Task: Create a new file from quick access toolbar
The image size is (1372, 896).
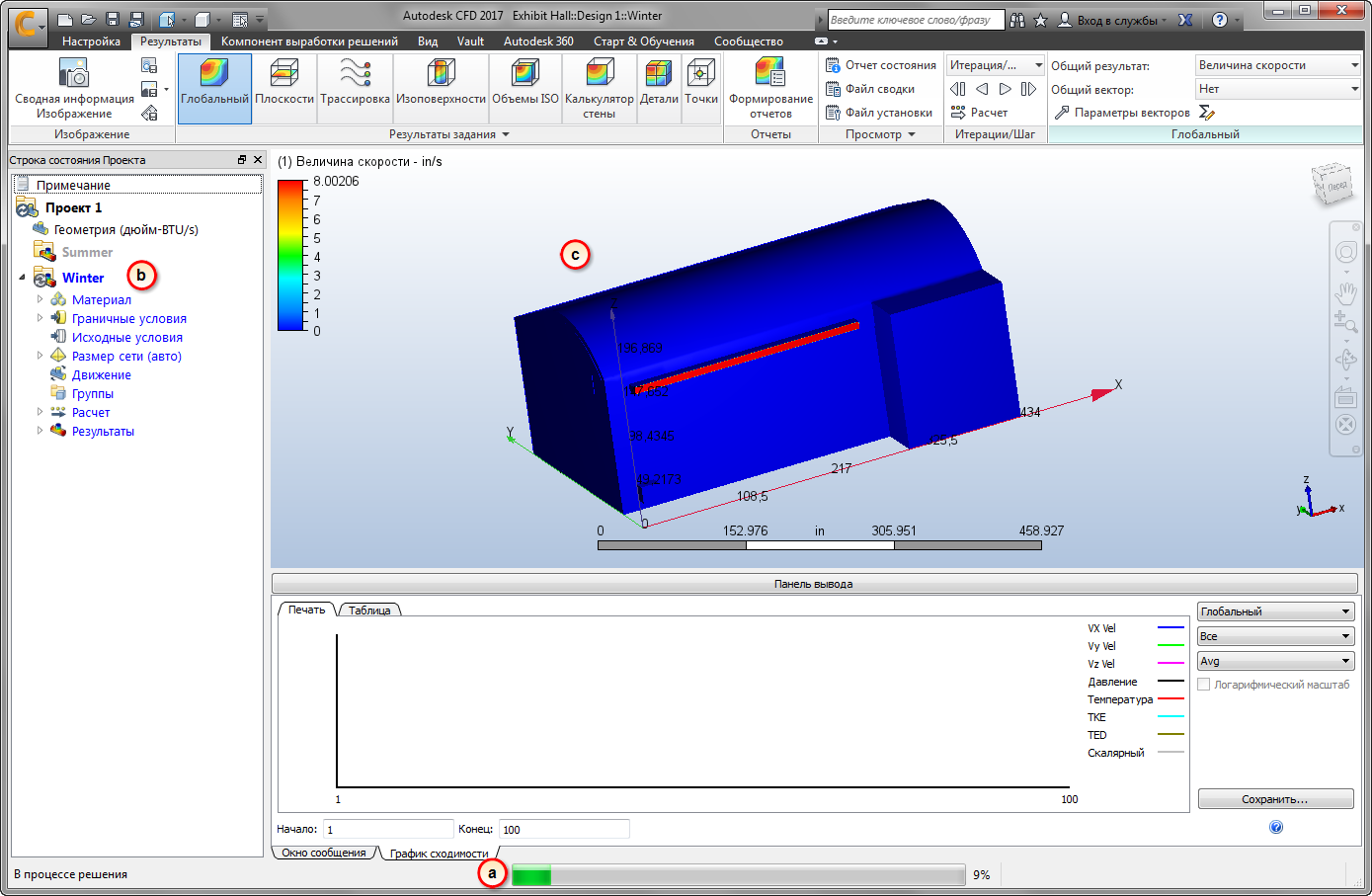Action: click(65, 20)
